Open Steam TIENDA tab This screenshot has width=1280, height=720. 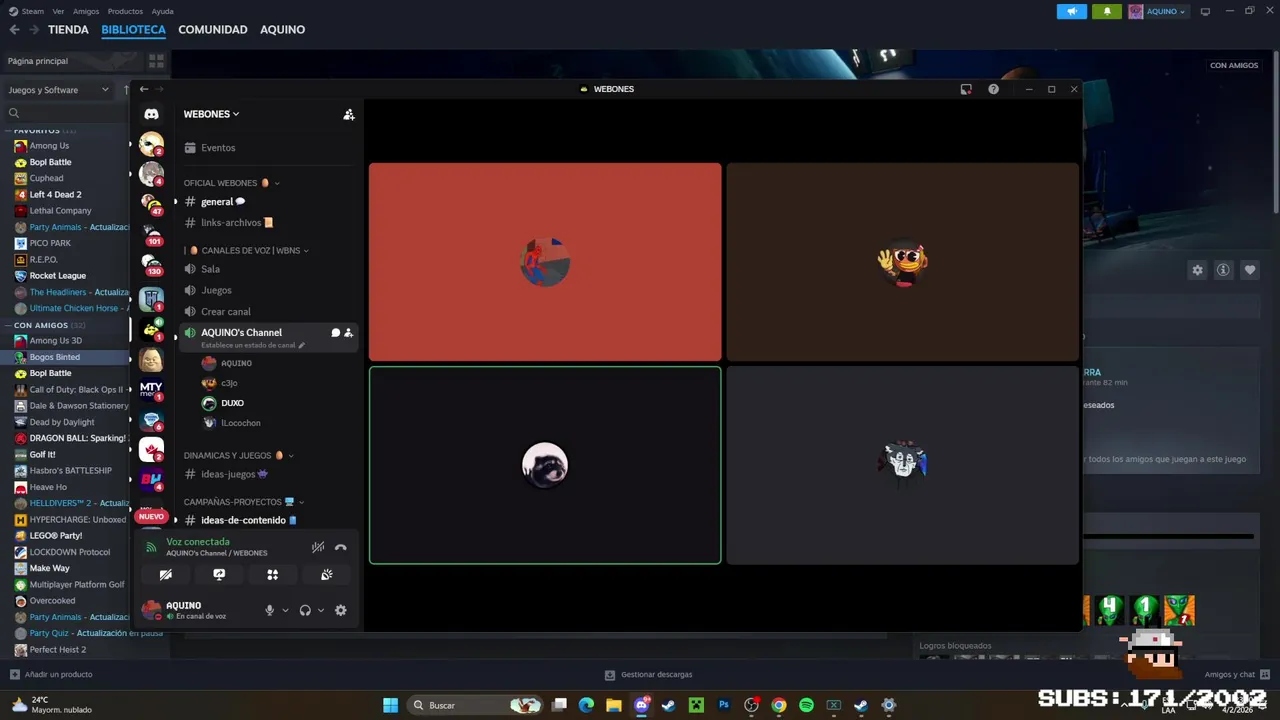tap(68, 30)
